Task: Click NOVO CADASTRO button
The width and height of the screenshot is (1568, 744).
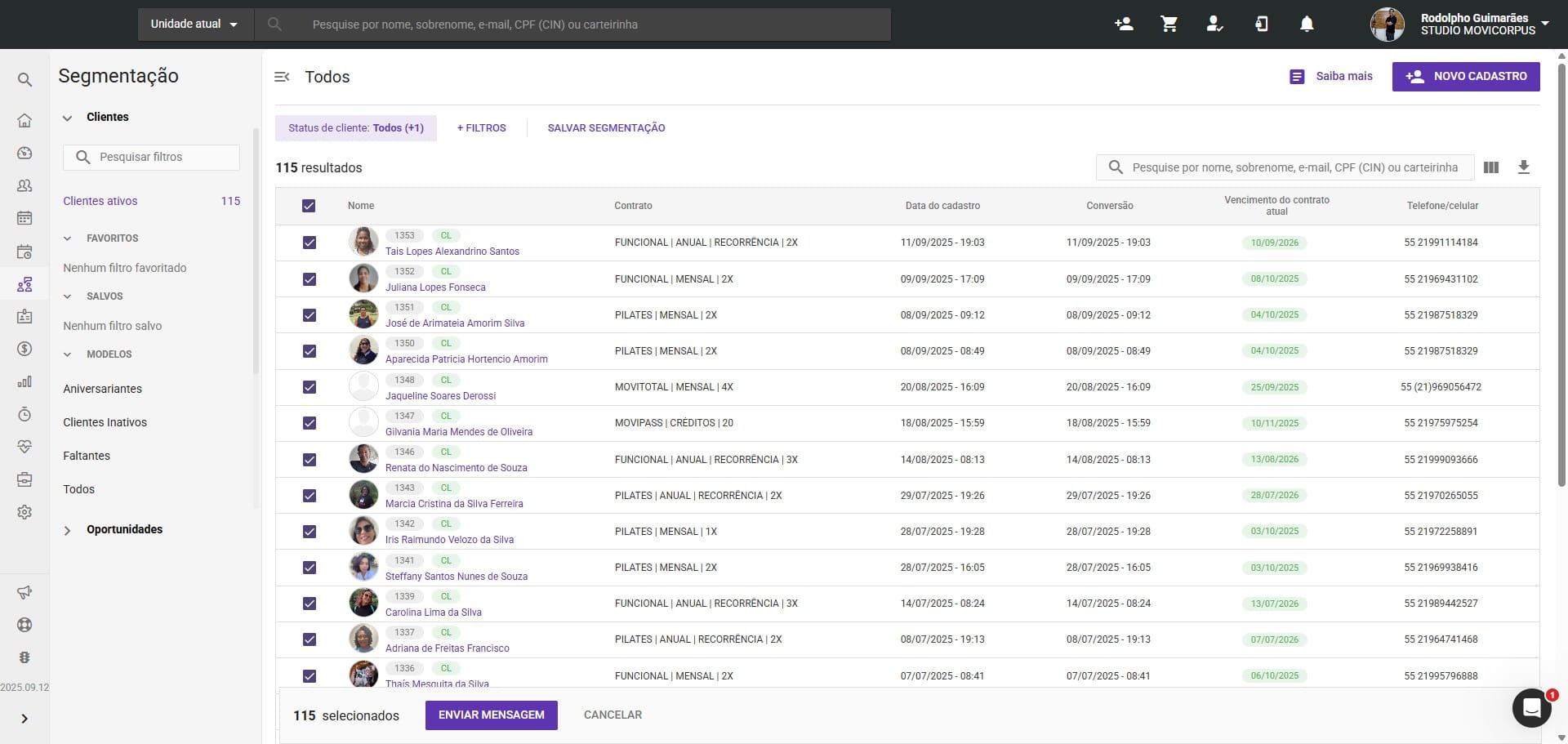Action: 1466,77
